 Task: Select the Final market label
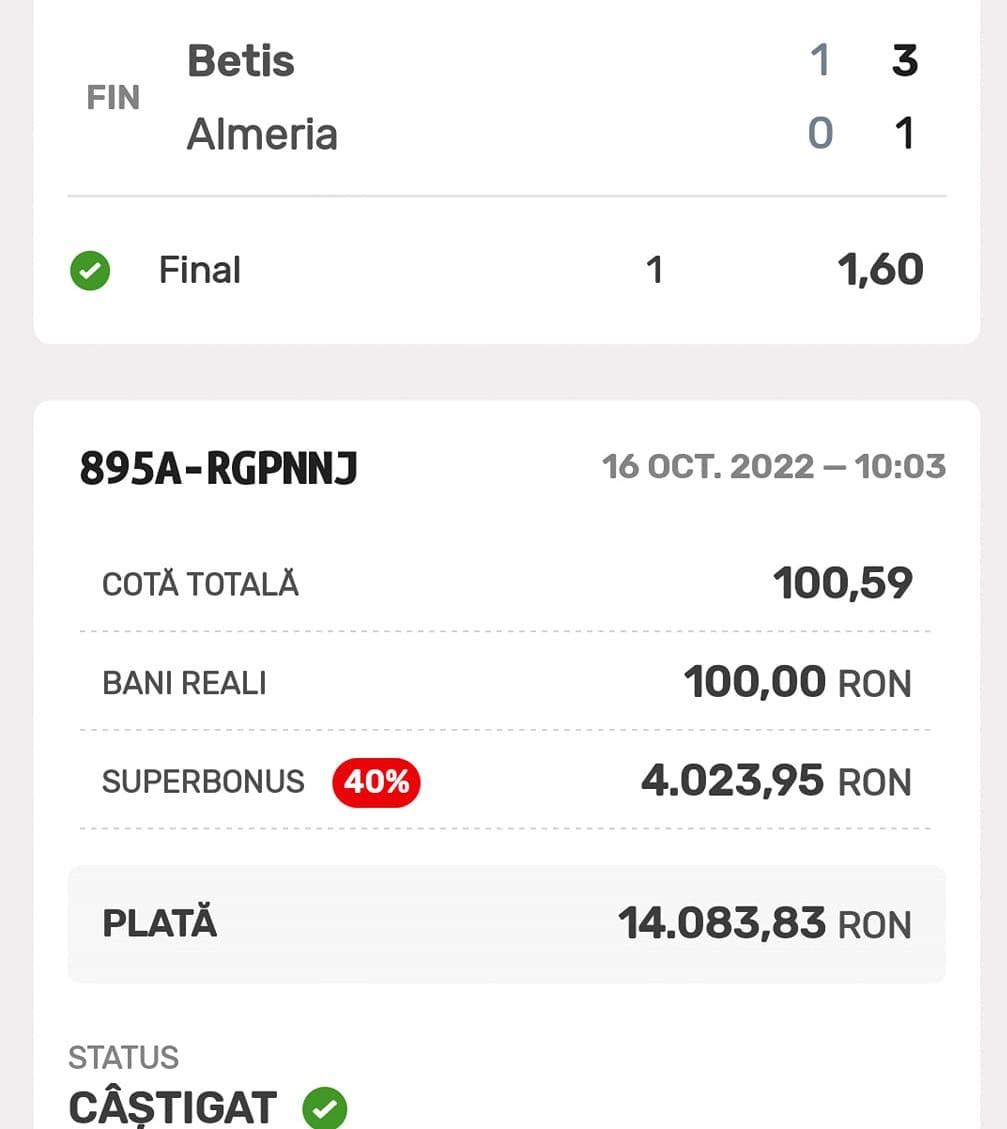[x=200, y=270]
